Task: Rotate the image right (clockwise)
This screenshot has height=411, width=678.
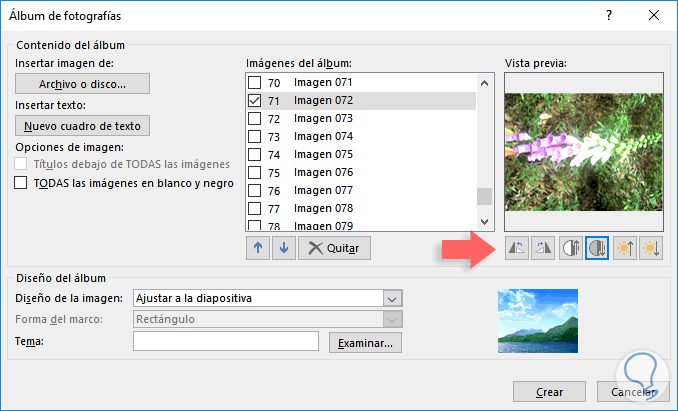Action: [544, 248]
